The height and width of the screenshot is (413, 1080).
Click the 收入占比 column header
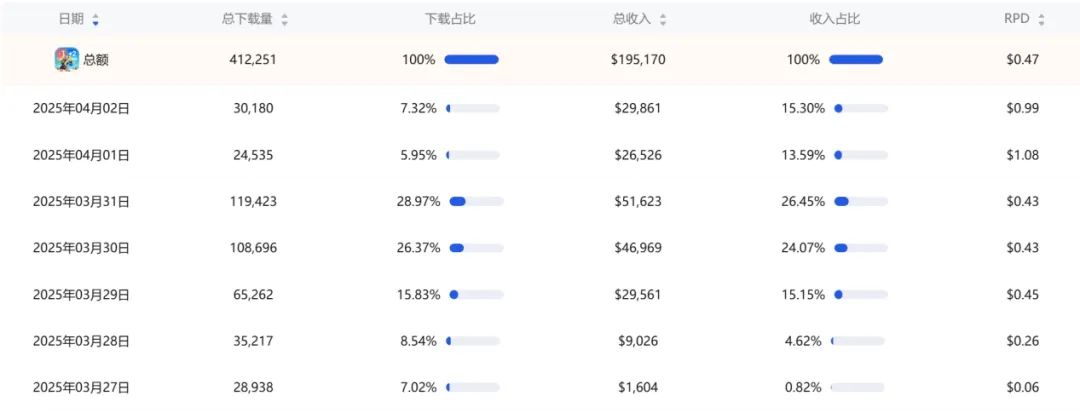click(x=834, y=19)
